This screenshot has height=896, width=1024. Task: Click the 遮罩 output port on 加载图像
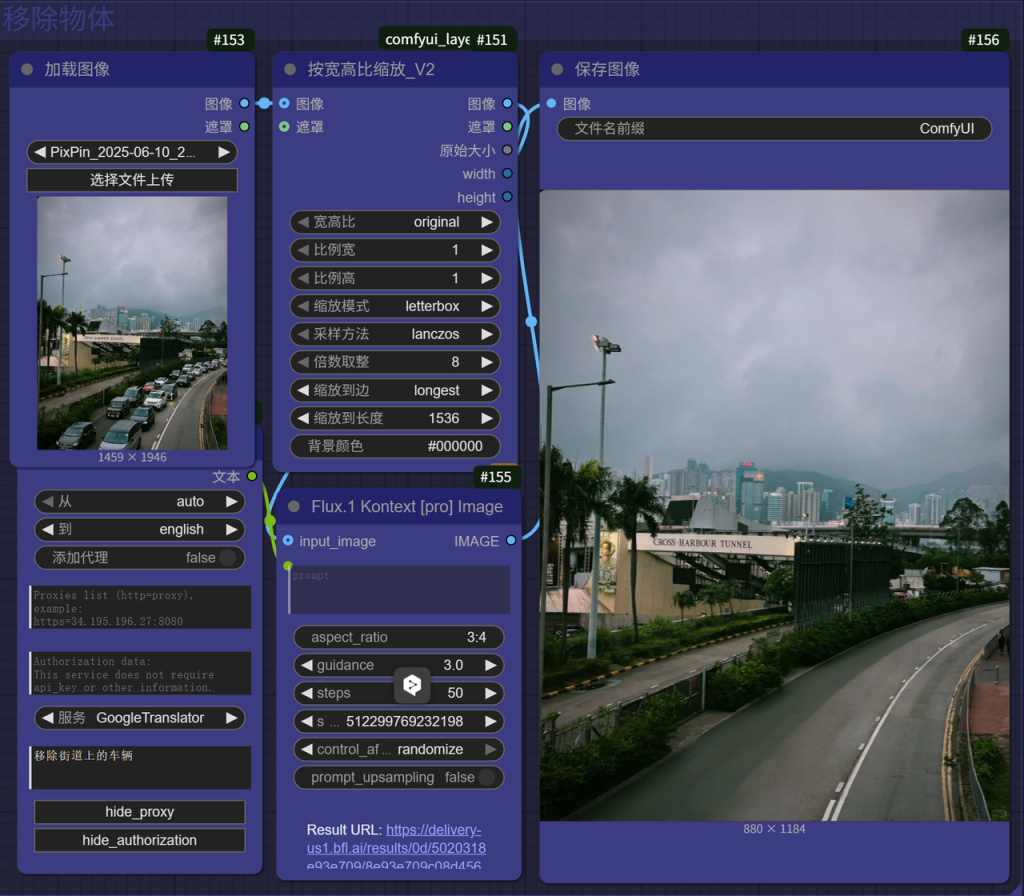244,127
